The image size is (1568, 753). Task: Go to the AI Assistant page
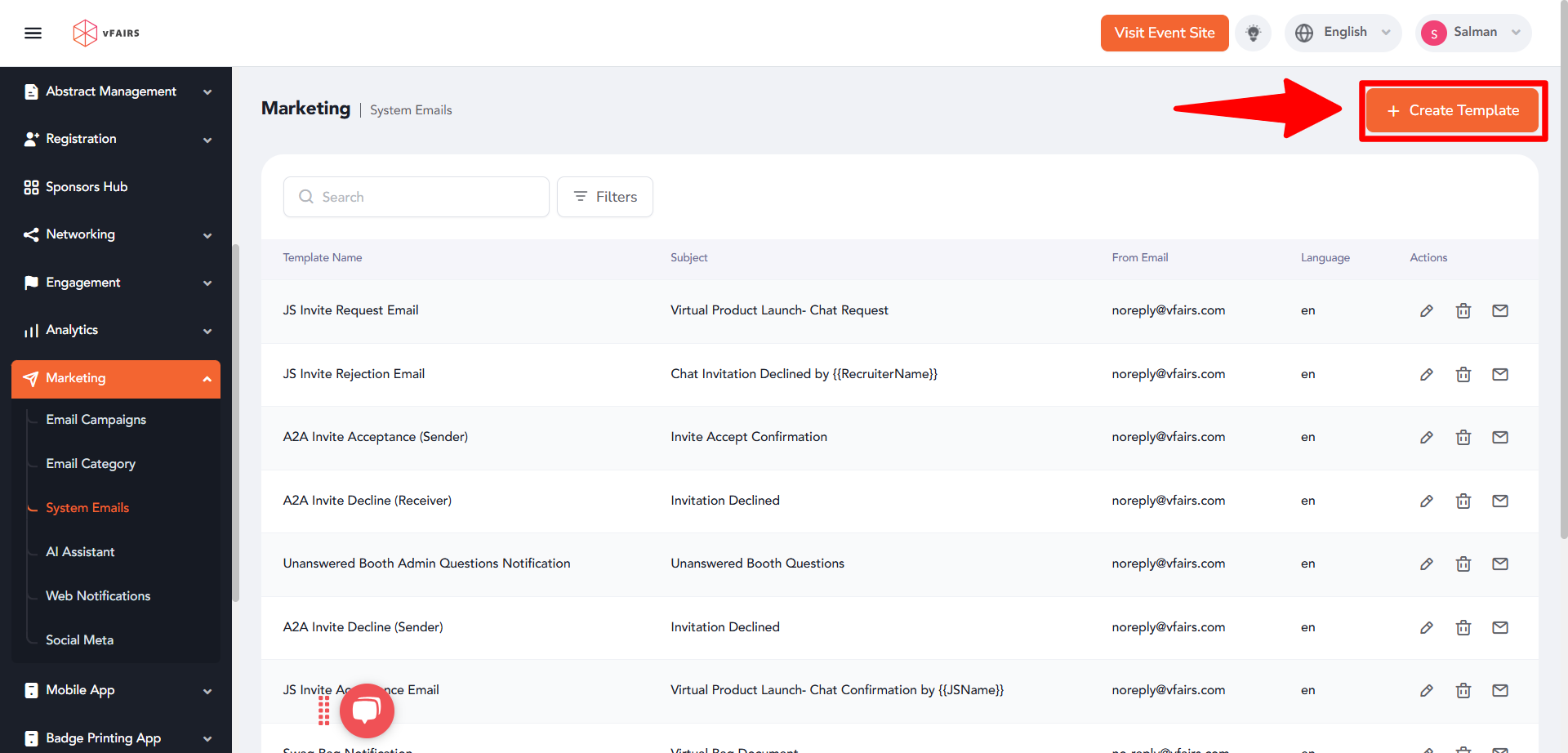[80, 551]
